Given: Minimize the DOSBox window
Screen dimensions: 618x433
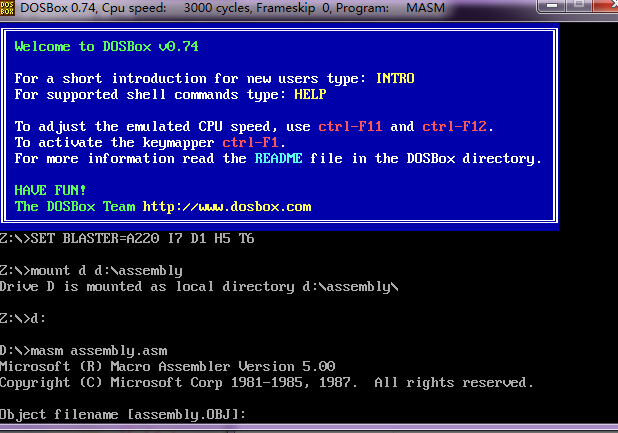Looking at the screenshot, I should pos(552,6).
